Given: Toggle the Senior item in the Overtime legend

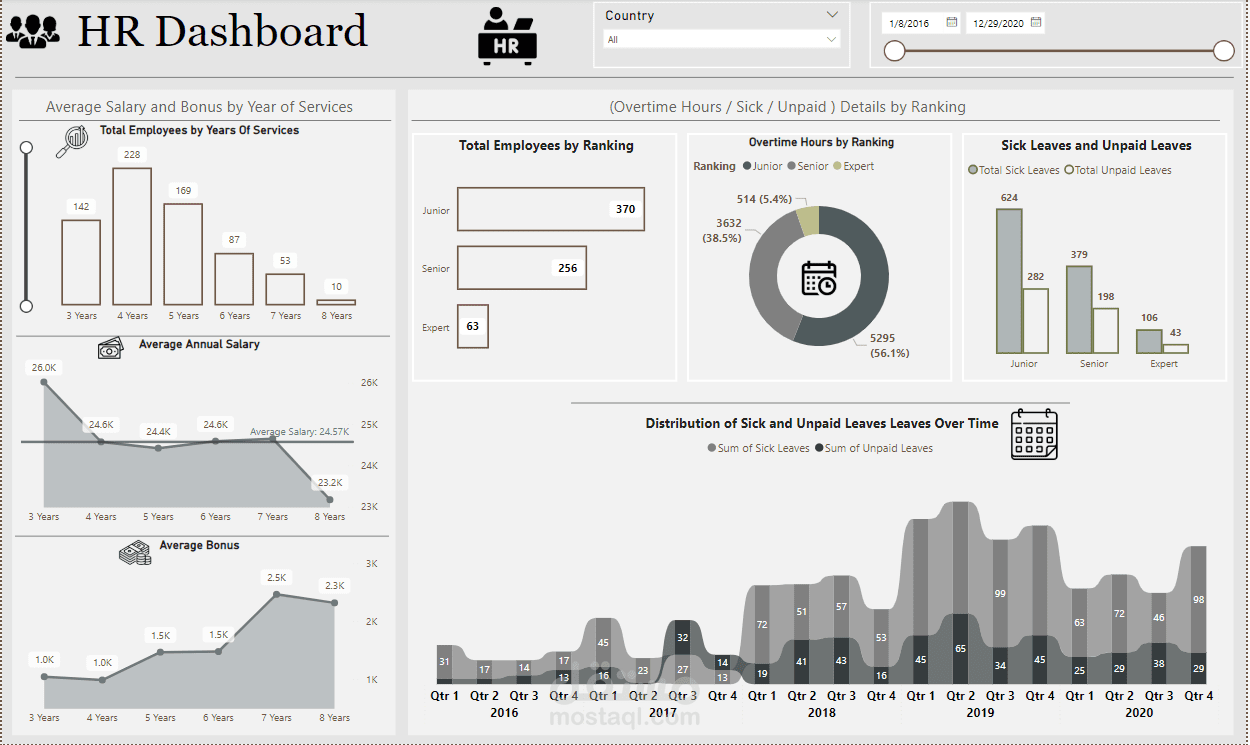Looking at the screenshot, I should click(806, 167).
